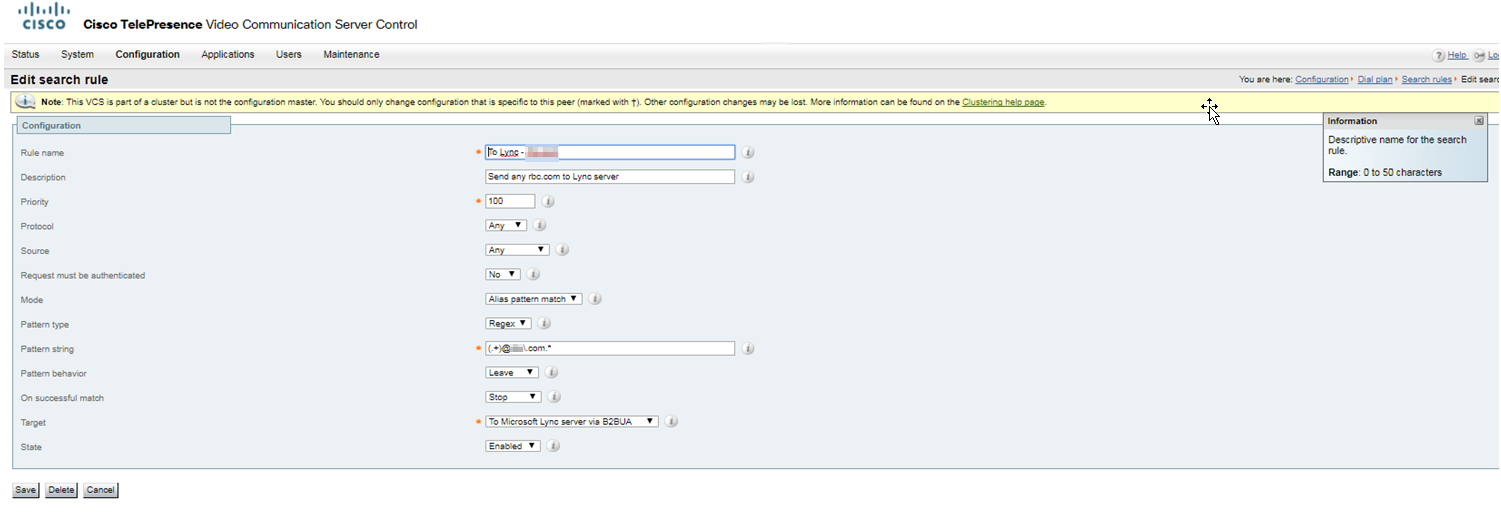Go to Search rules breadcrumb link

pyautogui.click(x=1427, y=80)
